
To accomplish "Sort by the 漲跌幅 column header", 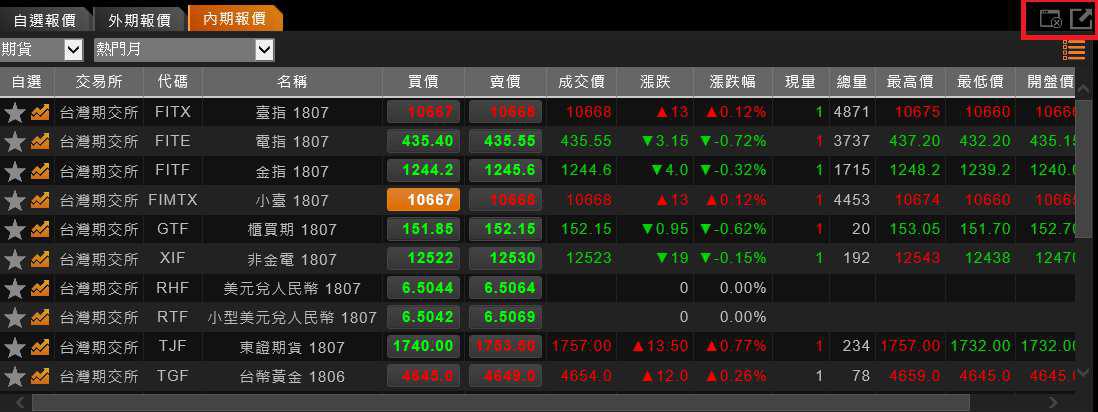I will tap(737, 82).
